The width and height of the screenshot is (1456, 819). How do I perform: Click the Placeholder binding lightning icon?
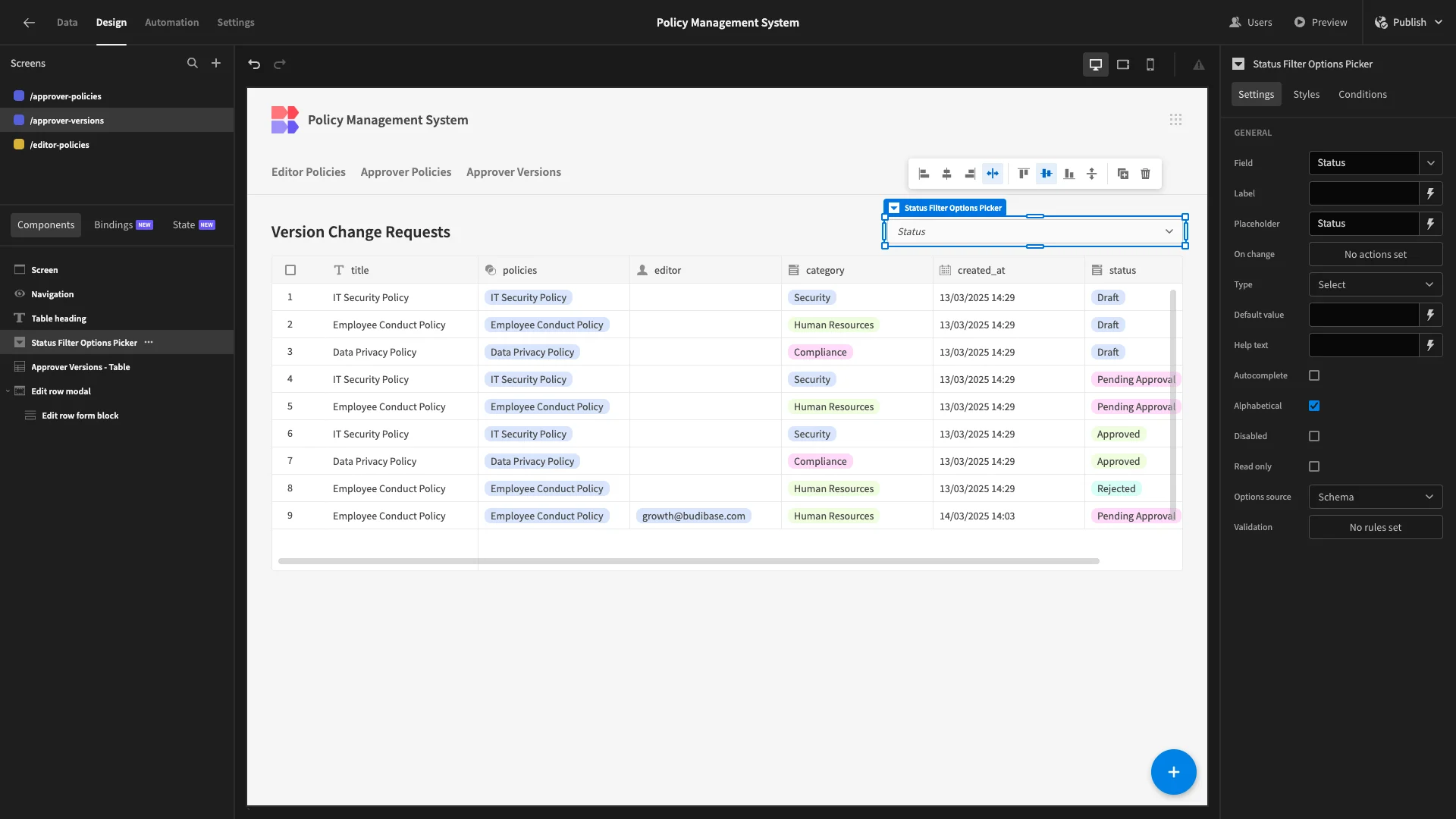tap(1431, 224)
